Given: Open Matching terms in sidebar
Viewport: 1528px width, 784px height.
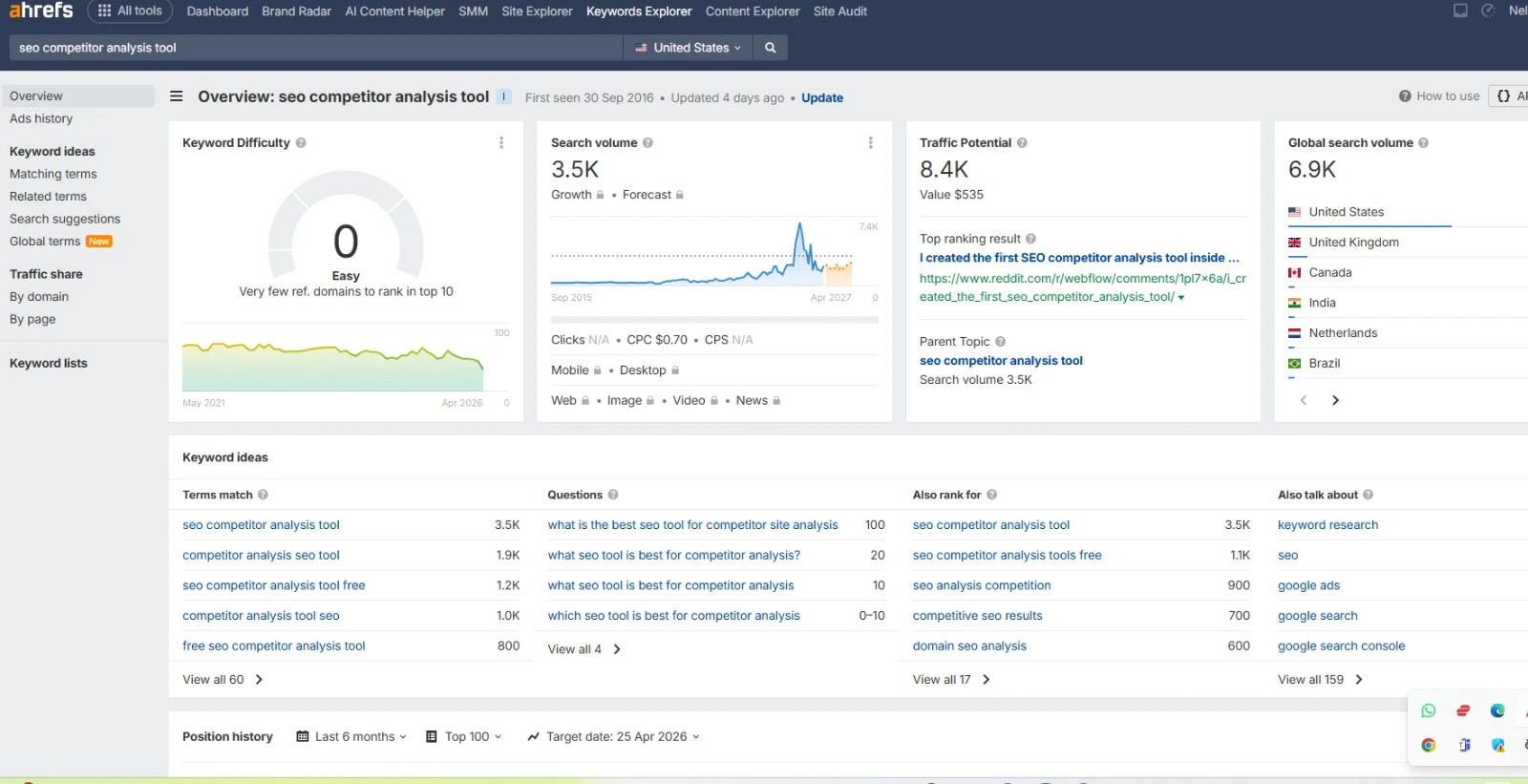Looking at the screenshot, I should click(x=53, y=174).
